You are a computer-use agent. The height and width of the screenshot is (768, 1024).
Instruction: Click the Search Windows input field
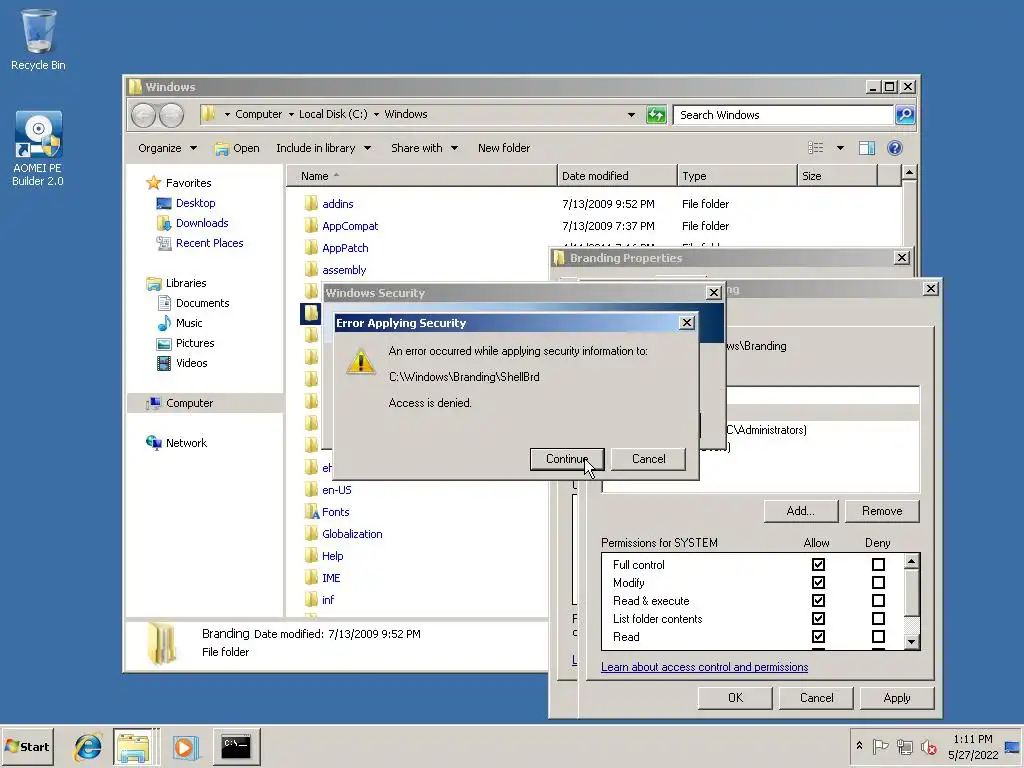click(783, 115)
